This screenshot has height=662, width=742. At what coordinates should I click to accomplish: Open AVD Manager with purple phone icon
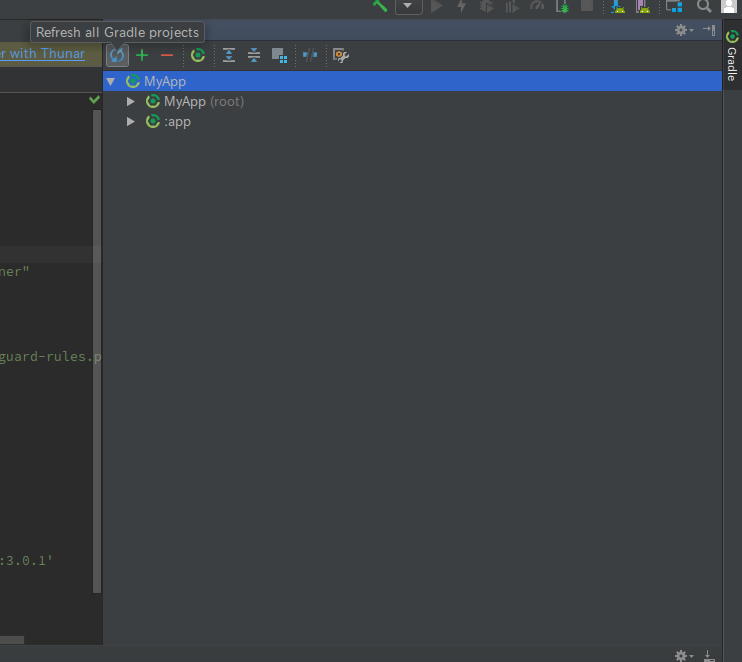643,6
